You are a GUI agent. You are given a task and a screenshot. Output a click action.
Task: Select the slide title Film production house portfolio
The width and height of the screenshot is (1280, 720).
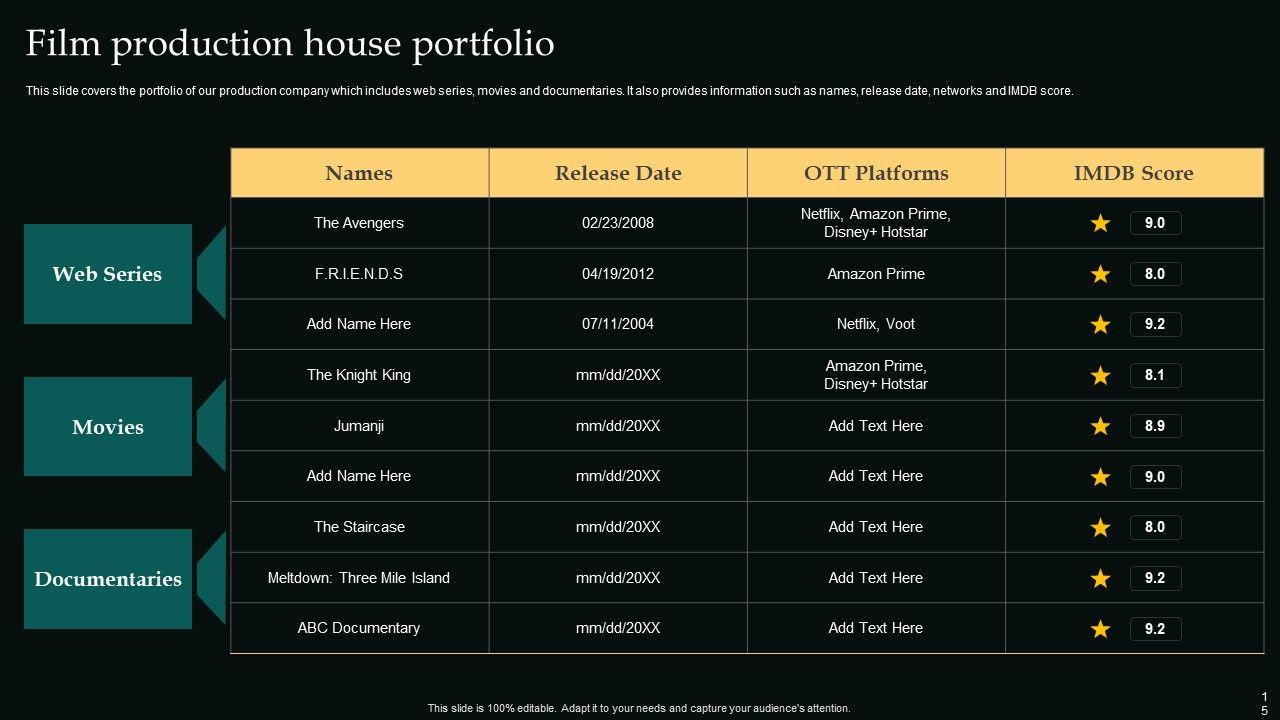(x=290, y=44)
